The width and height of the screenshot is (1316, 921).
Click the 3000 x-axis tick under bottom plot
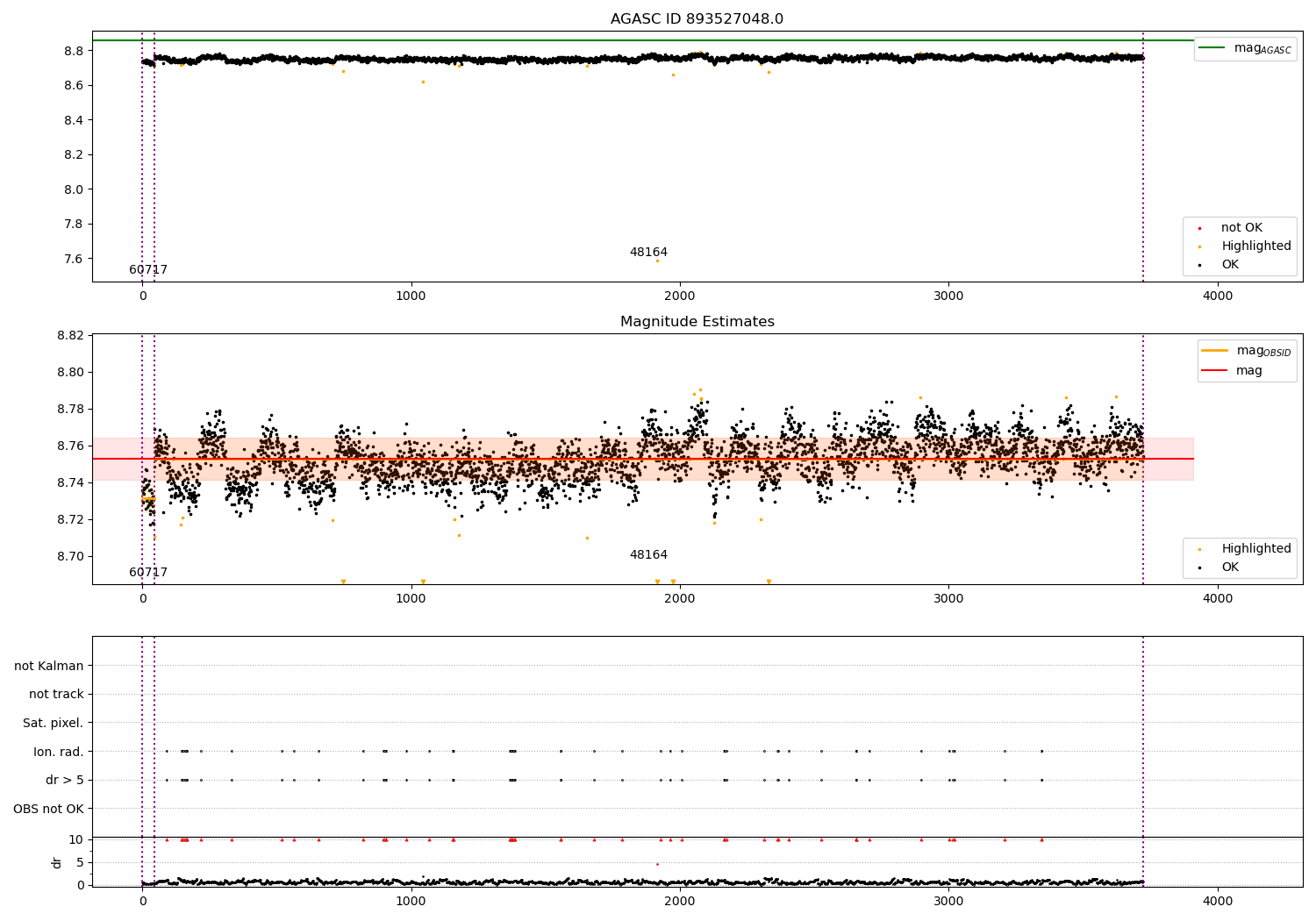tap(948, 902)
